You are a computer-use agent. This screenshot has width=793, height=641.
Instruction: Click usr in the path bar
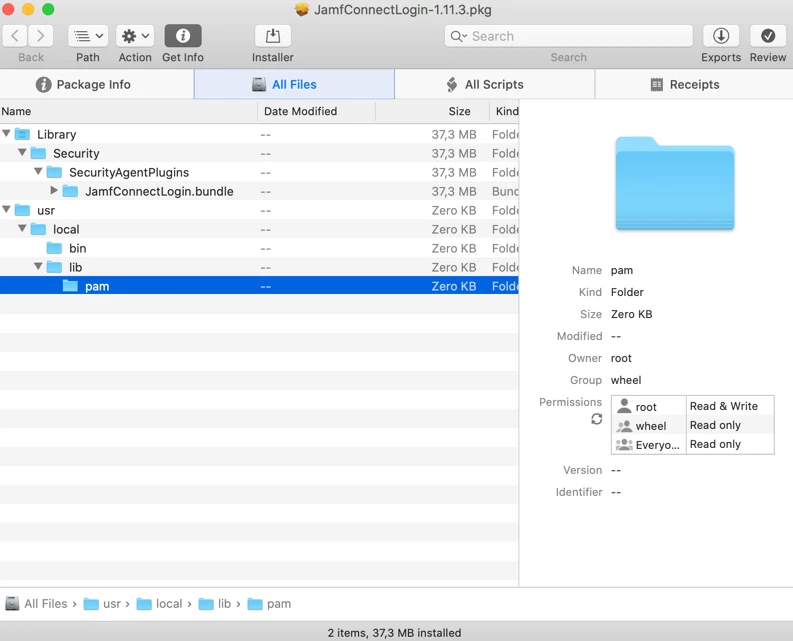click(x=102, y=604)
